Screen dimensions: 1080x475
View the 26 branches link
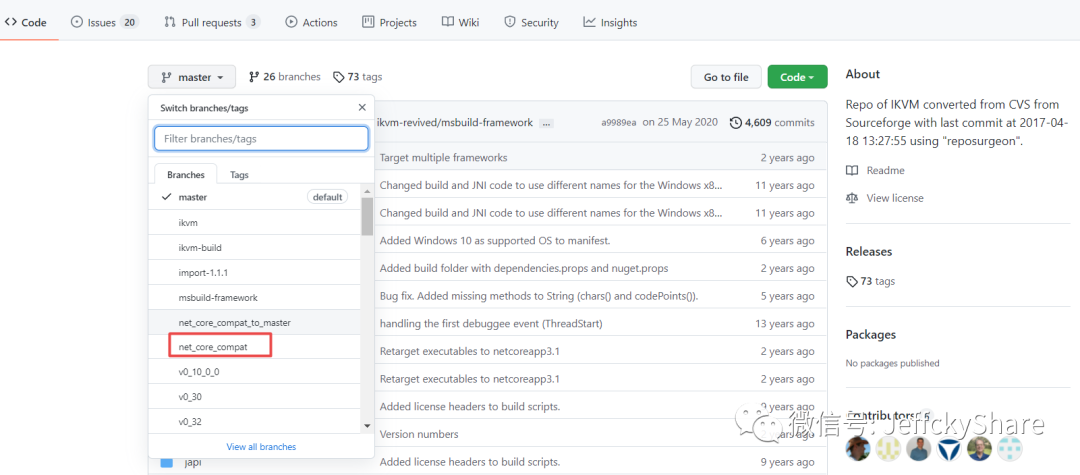284,76
